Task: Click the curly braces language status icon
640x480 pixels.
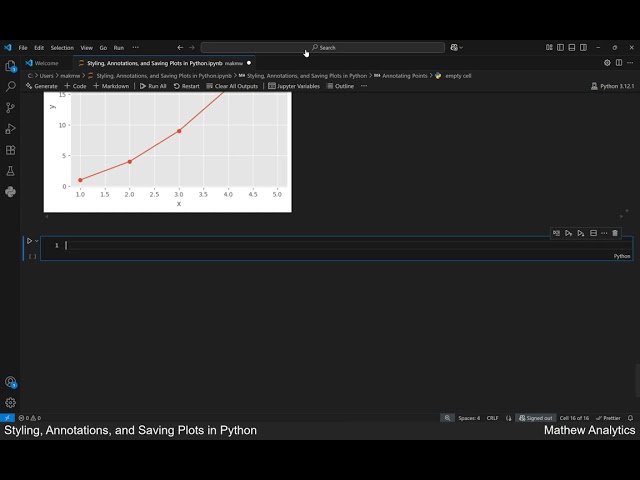Action: click(508, 418)
